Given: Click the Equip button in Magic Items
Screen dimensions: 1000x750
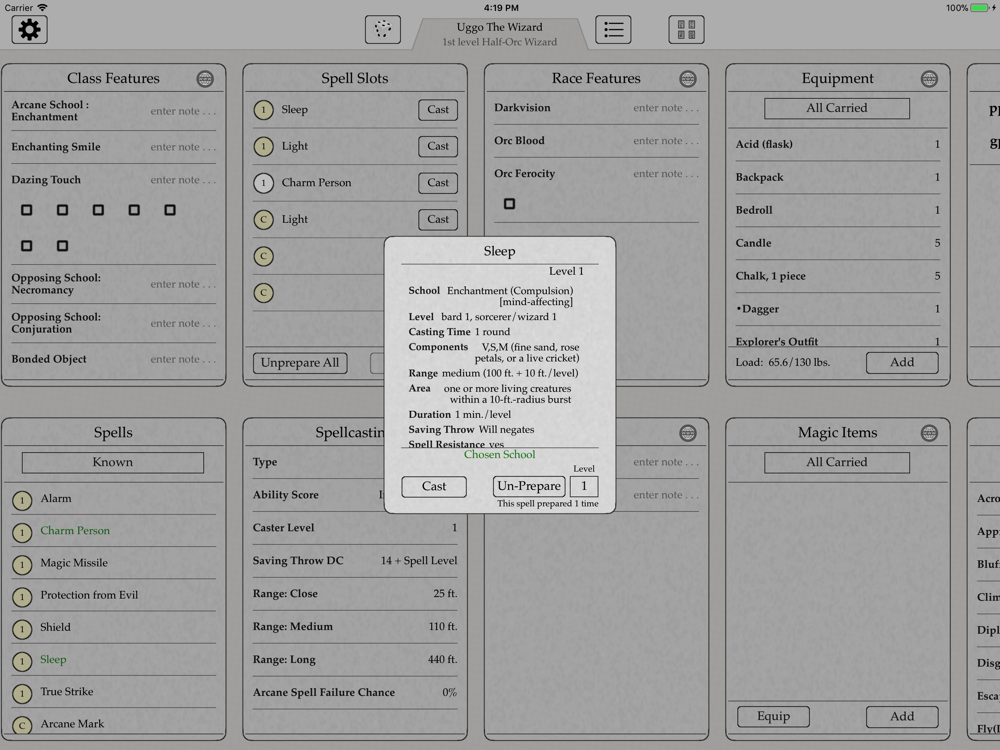Looking at the screenshot, I should tap(773, 716).
